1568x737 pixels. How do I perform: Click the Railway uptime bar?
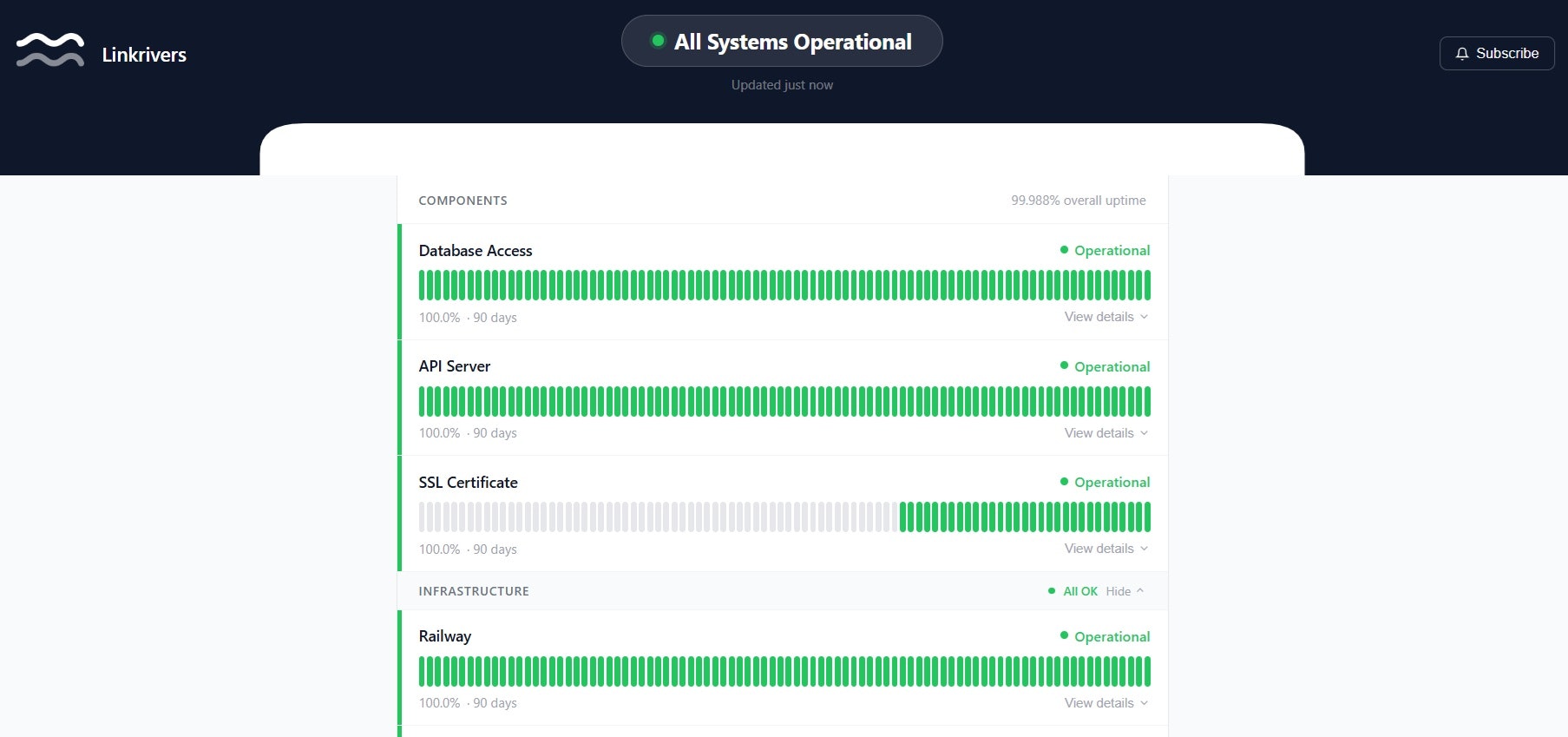(x=784, y=671)
